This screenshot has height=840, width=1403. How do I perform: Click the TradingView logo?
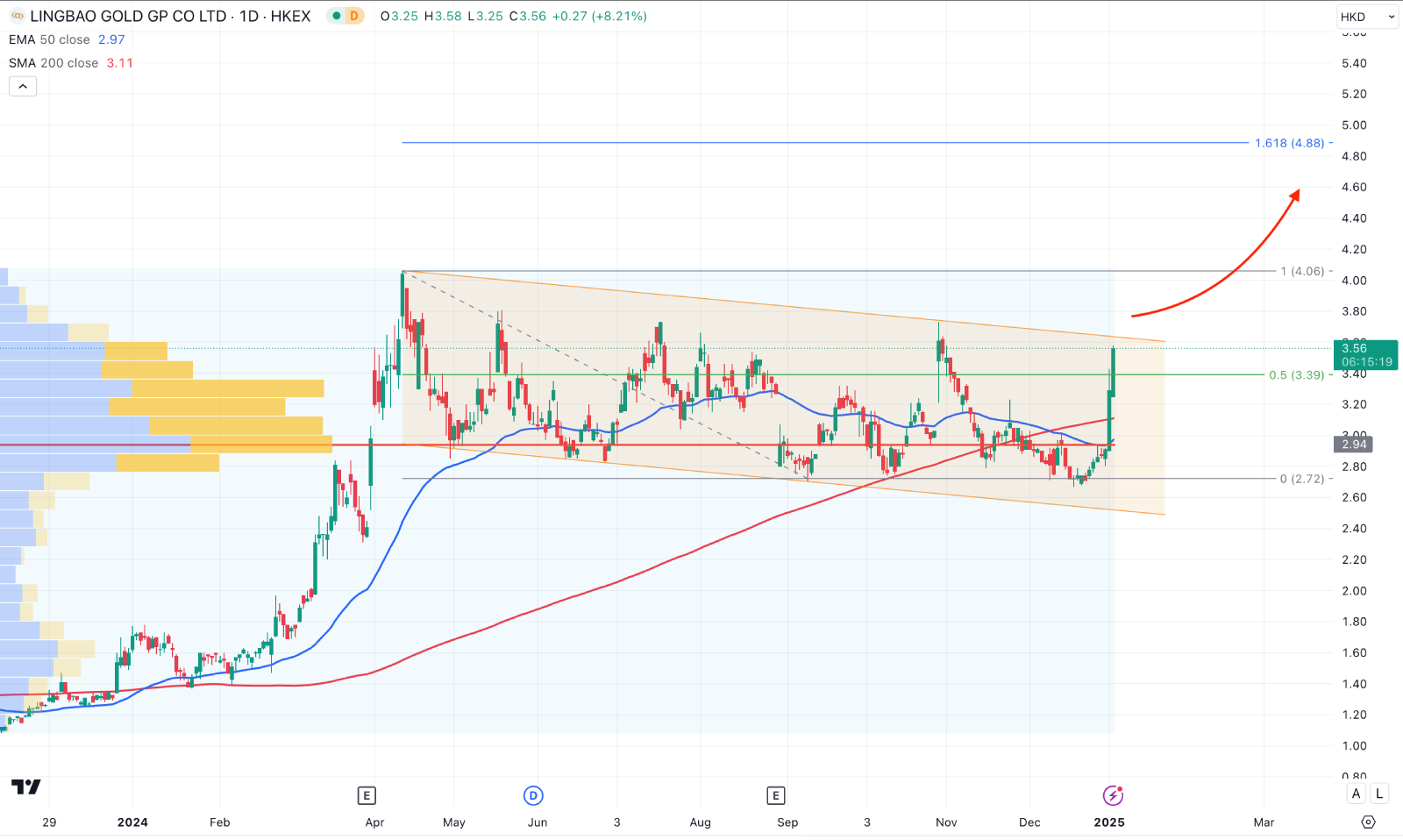coord(26,787)
